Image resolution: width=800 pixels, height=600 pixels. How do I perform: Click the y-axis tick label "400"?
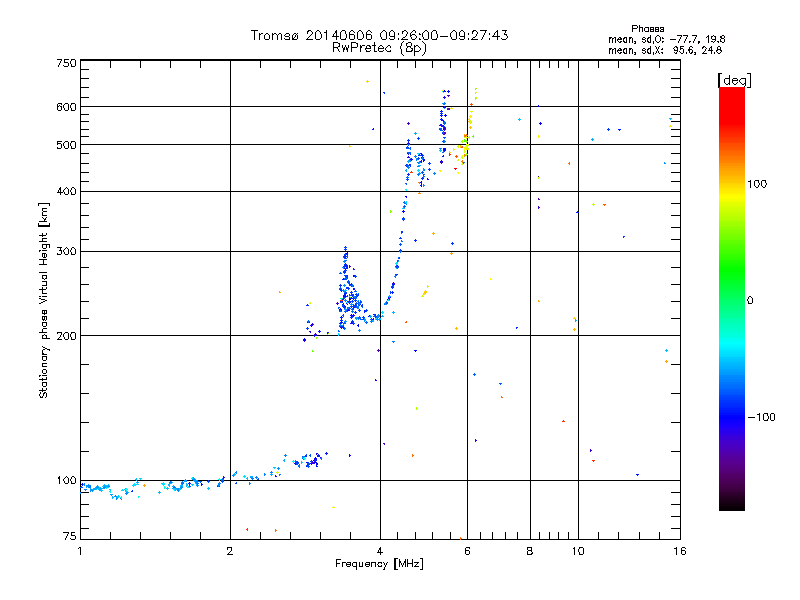click(66, 191)
